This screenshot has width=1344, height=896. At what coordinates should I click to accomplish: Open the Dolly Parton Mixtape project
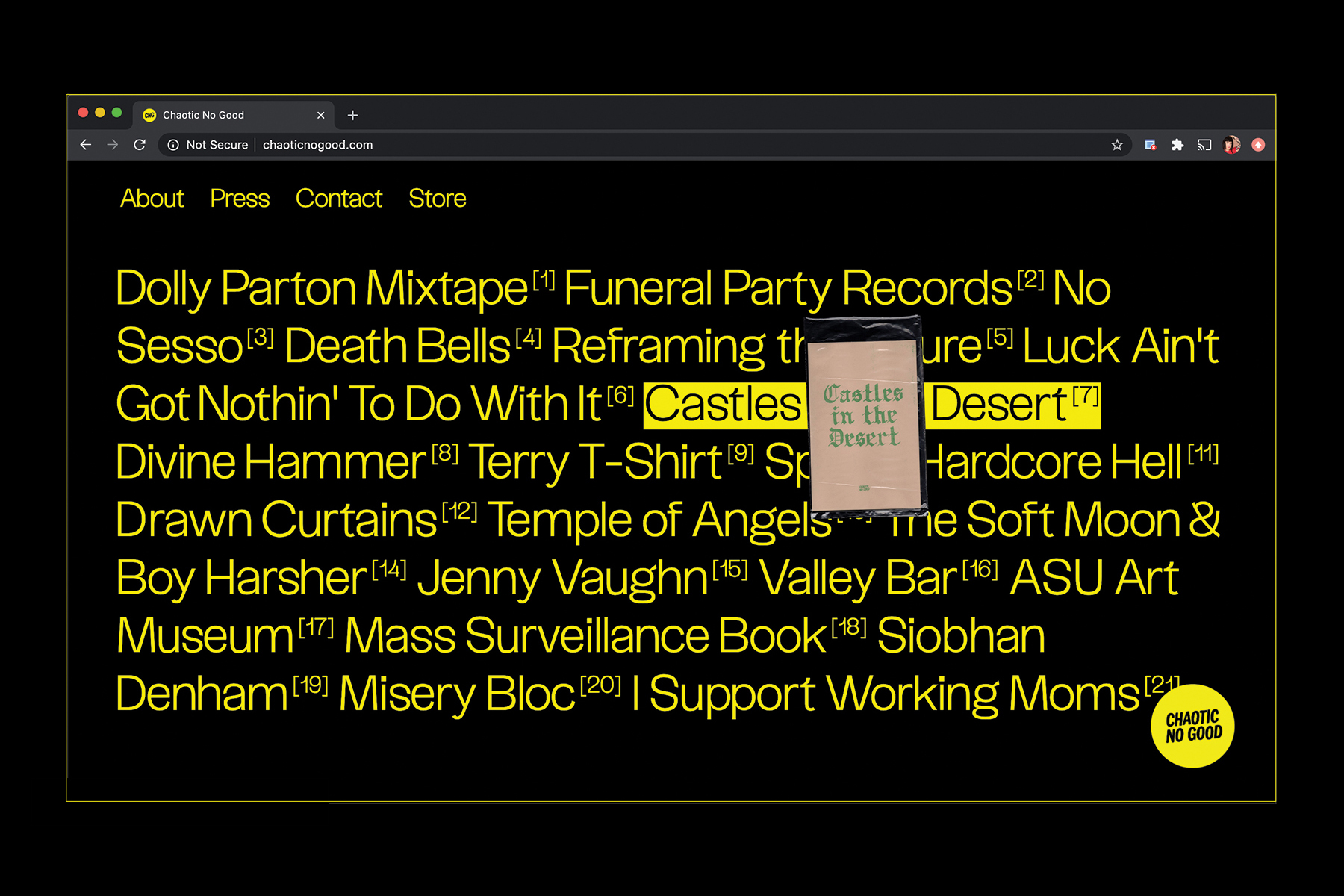[322, 288]
